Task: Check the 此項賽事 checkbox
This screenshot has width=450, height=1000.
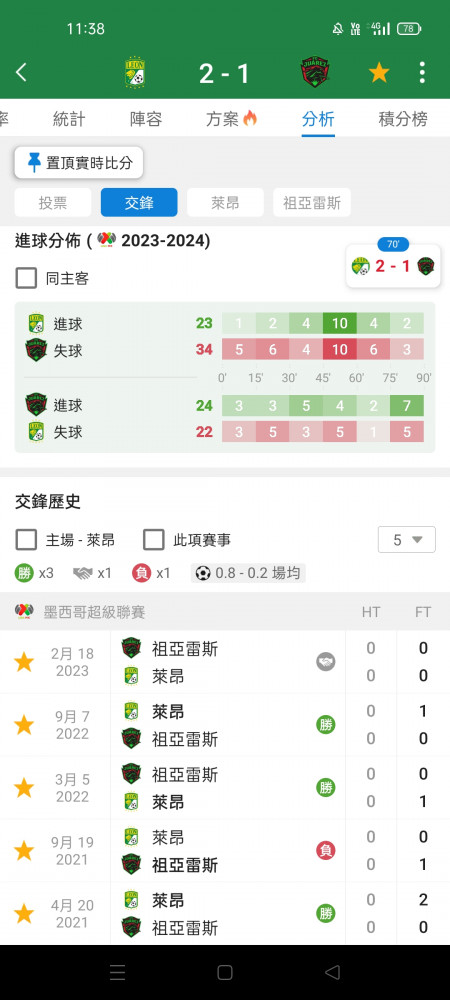Action: (x=154, y=540)
